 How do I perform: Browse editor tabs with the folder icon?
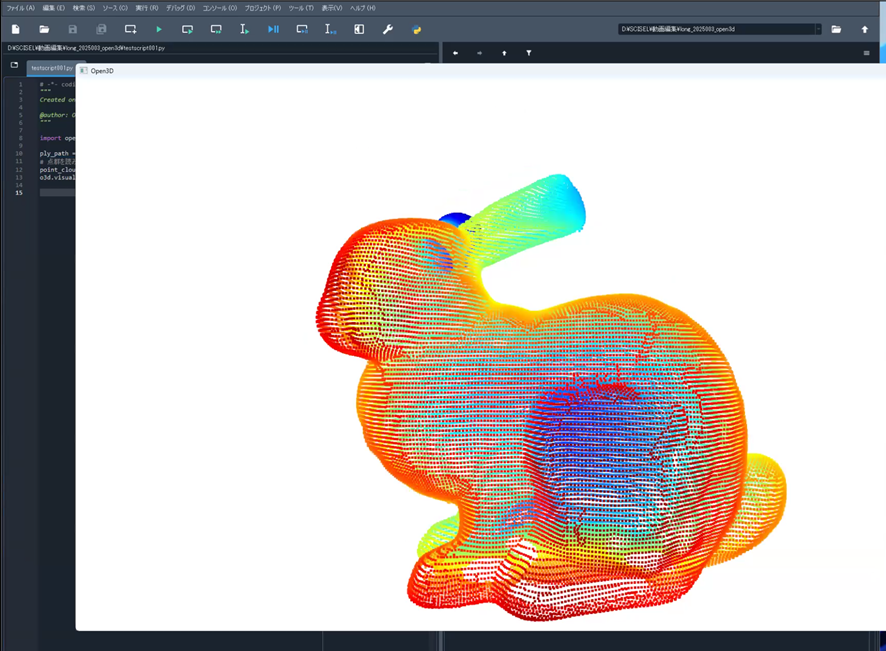tap(14, 65)
